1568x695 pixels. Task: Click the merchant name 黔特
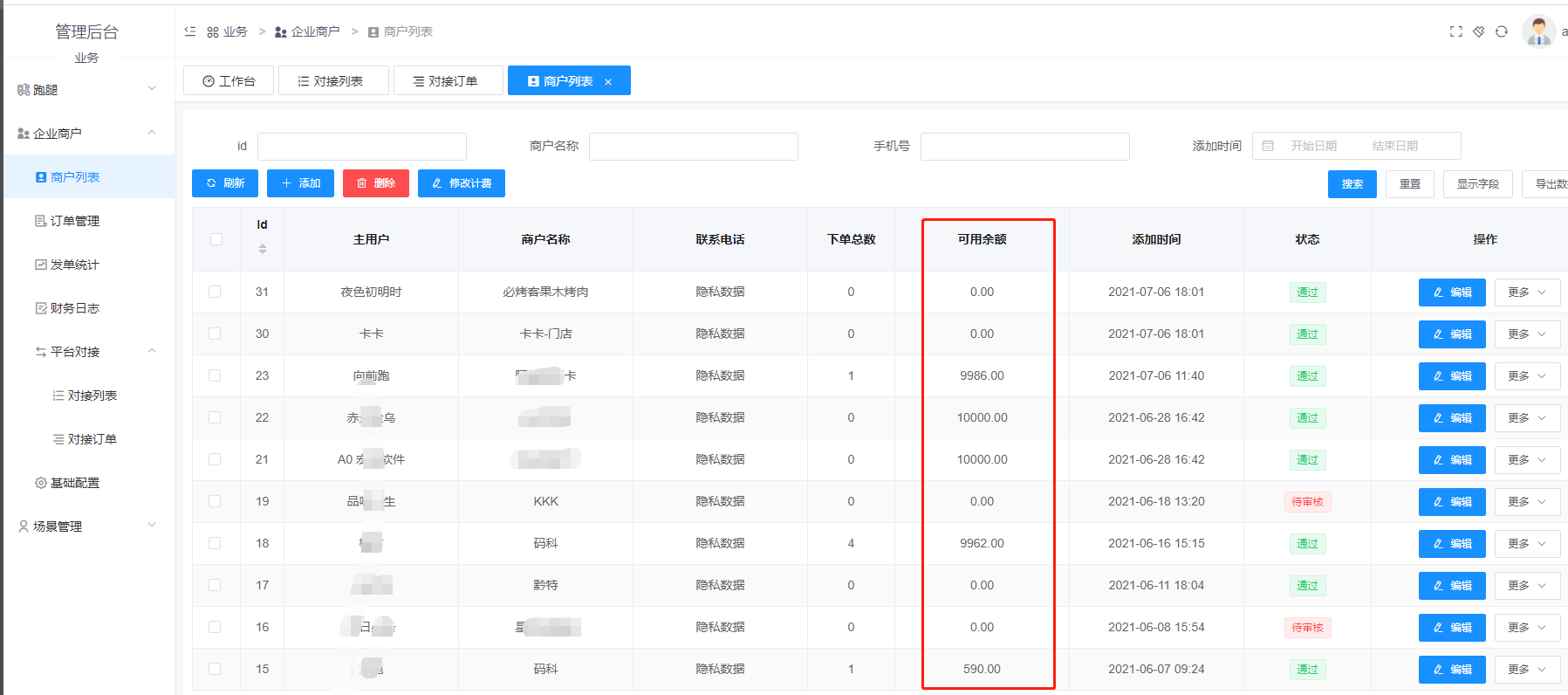545,585
